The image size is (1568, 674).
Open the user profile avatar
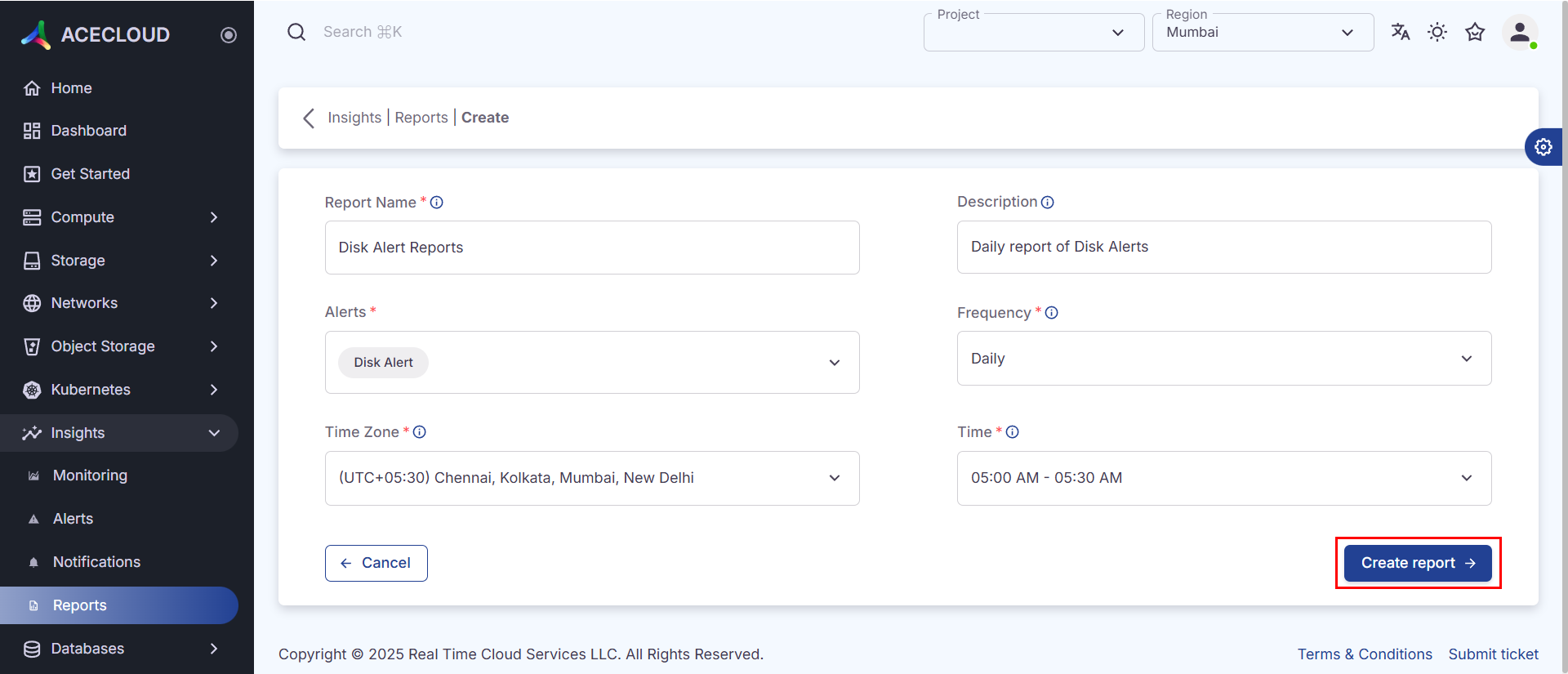pos(1520,33)
